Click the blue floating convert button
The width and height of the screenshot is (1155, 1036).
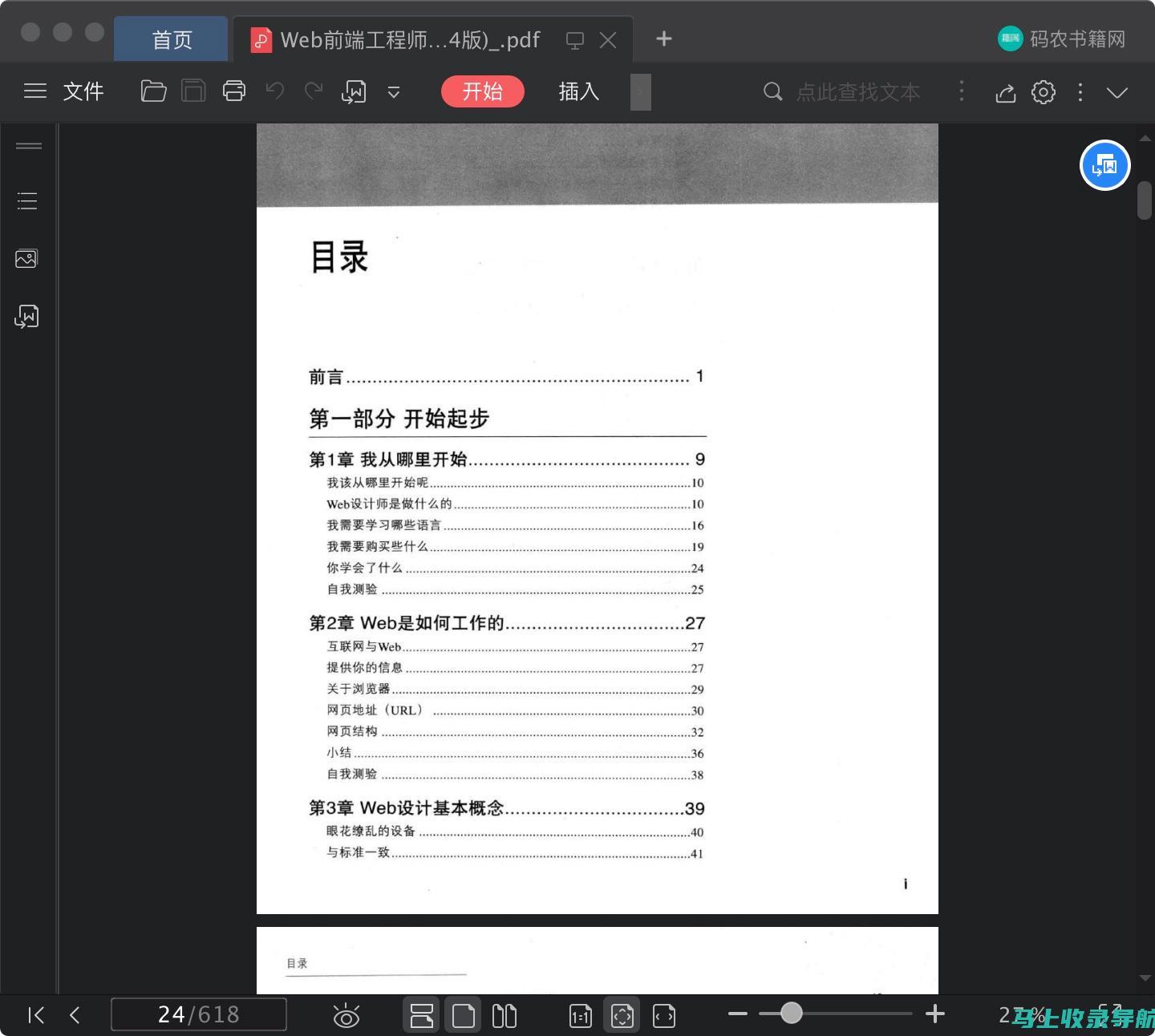[1105, 165]
